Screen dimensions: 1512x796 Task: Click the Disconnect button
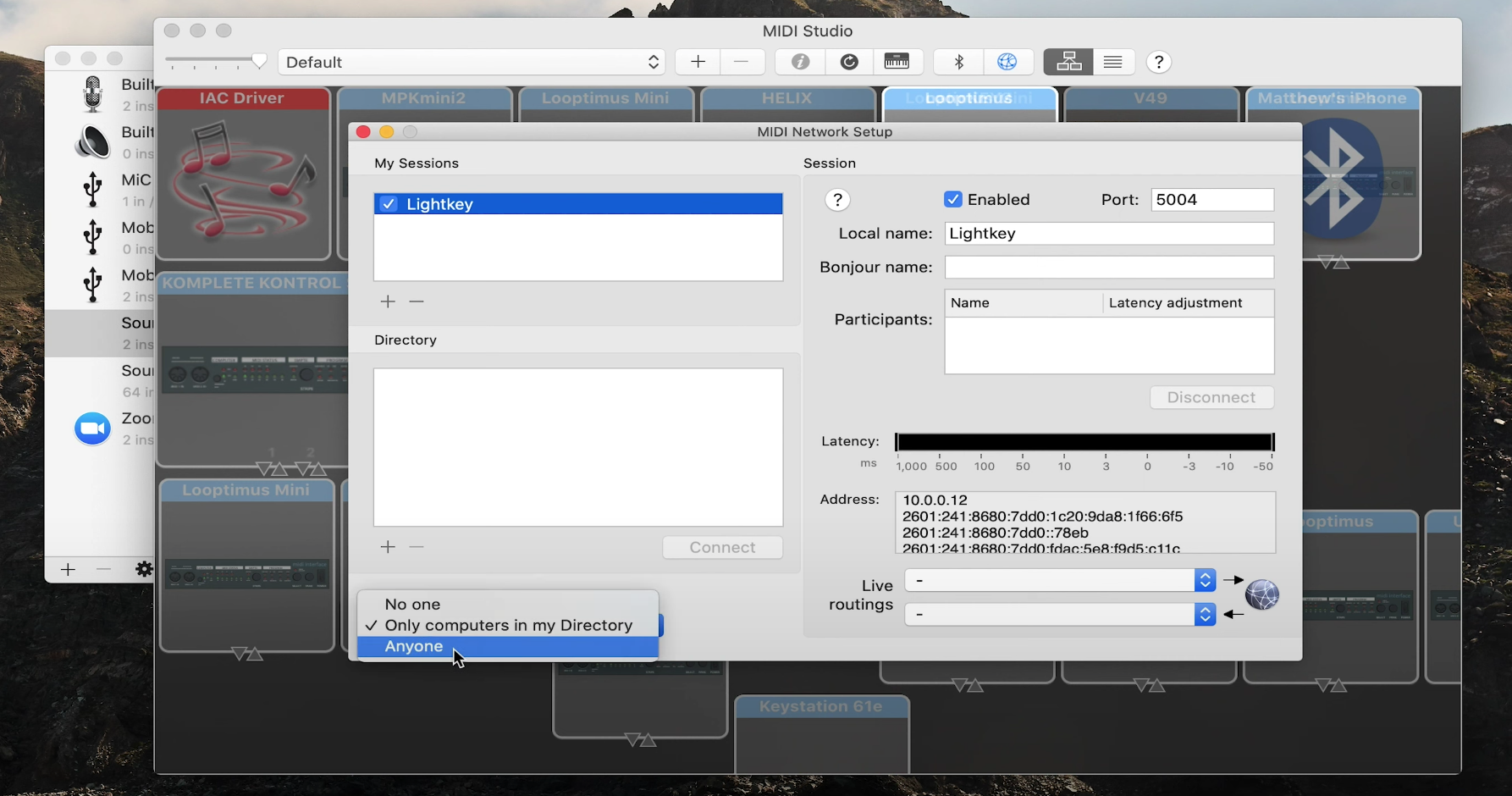click(x=1211, y=397)
